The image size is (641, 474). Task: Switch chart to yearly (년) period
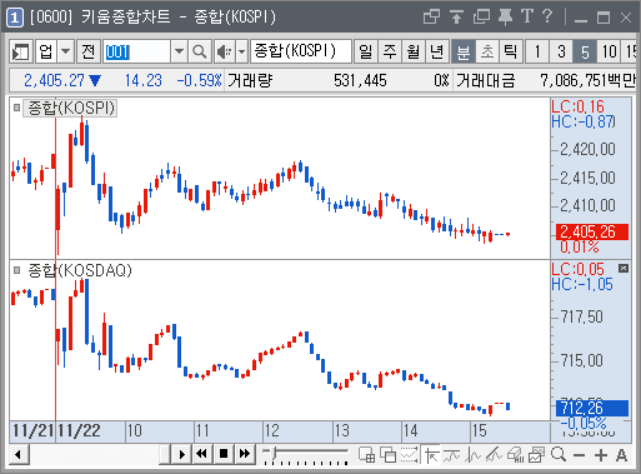pos(437,52)
